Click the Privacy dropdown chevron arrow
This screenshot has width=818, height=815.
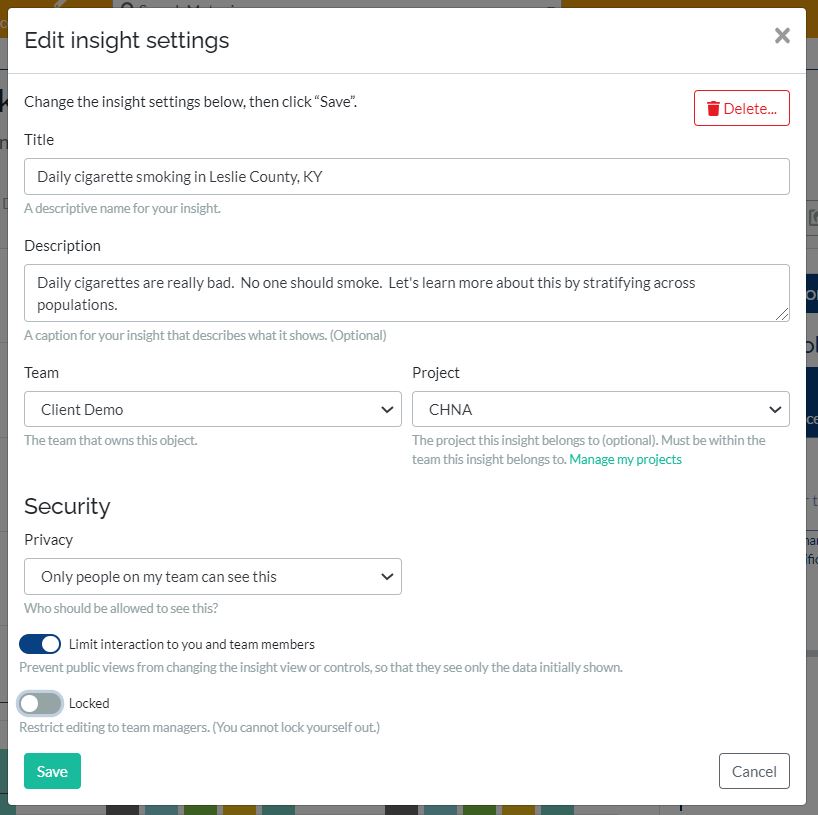(387, 577)
